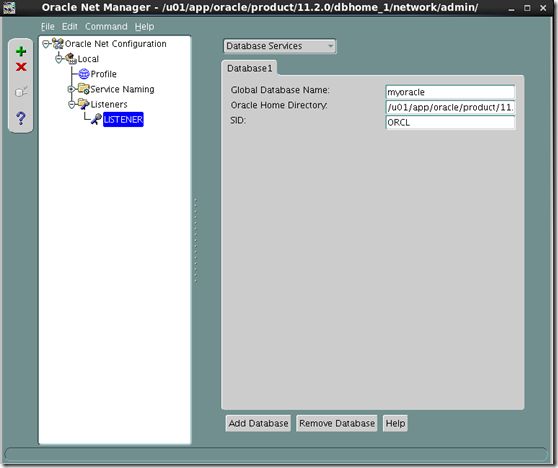Click the Oracle Home Directory field
Viewport: 558px width, 468px height.
pos(450,107)
